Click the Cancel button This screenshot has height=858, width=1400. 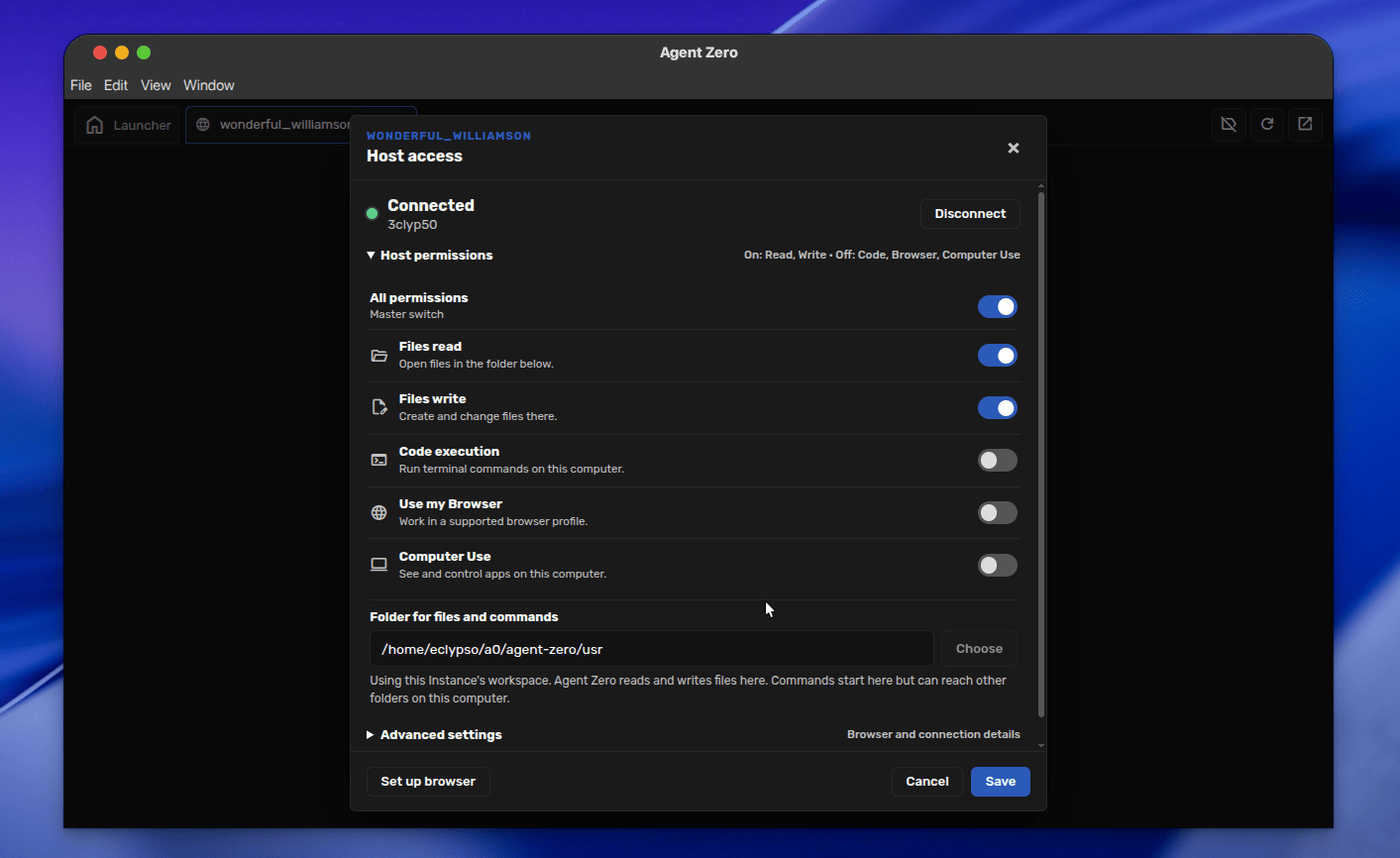(927, 782)
